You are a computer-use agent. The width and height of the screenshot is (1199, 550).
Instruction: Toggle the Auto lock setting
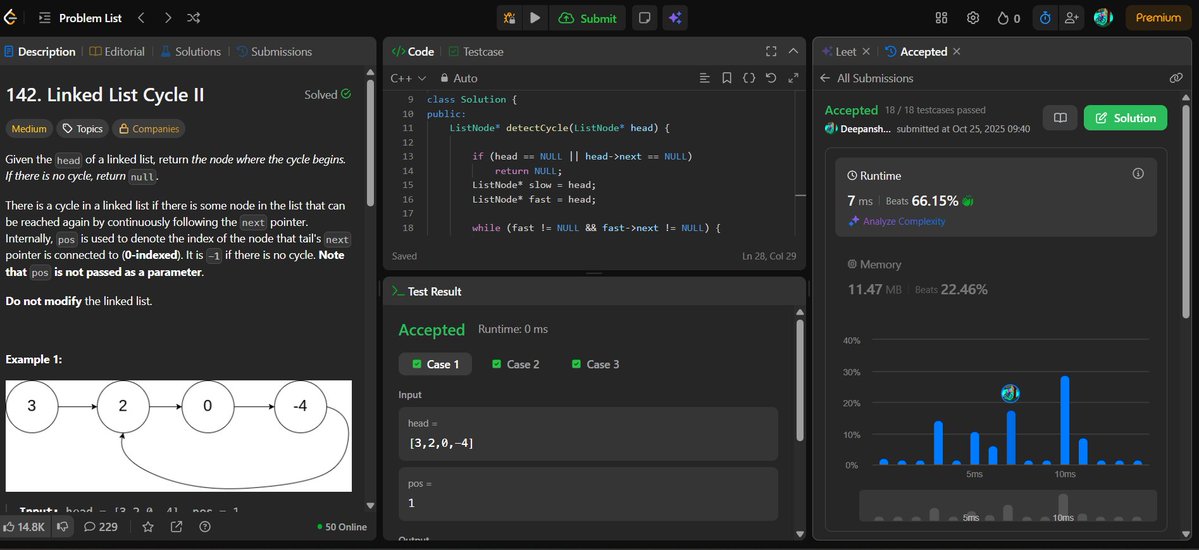[x=459, y=78]
